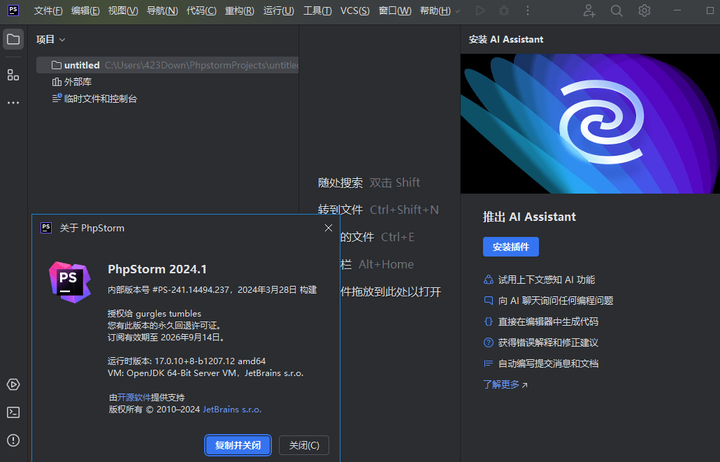Click the 授权给 gurgles tumbles line
720x462 pixels.
pos(154,314)
